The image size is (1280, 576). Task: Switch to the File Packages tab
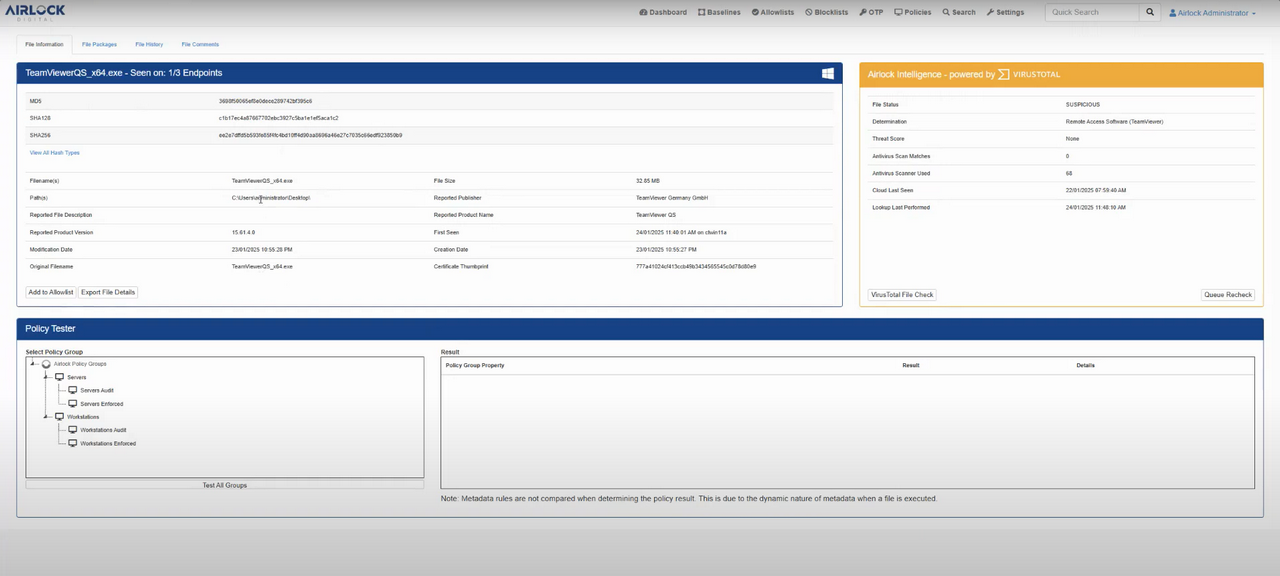coord(98,44)
